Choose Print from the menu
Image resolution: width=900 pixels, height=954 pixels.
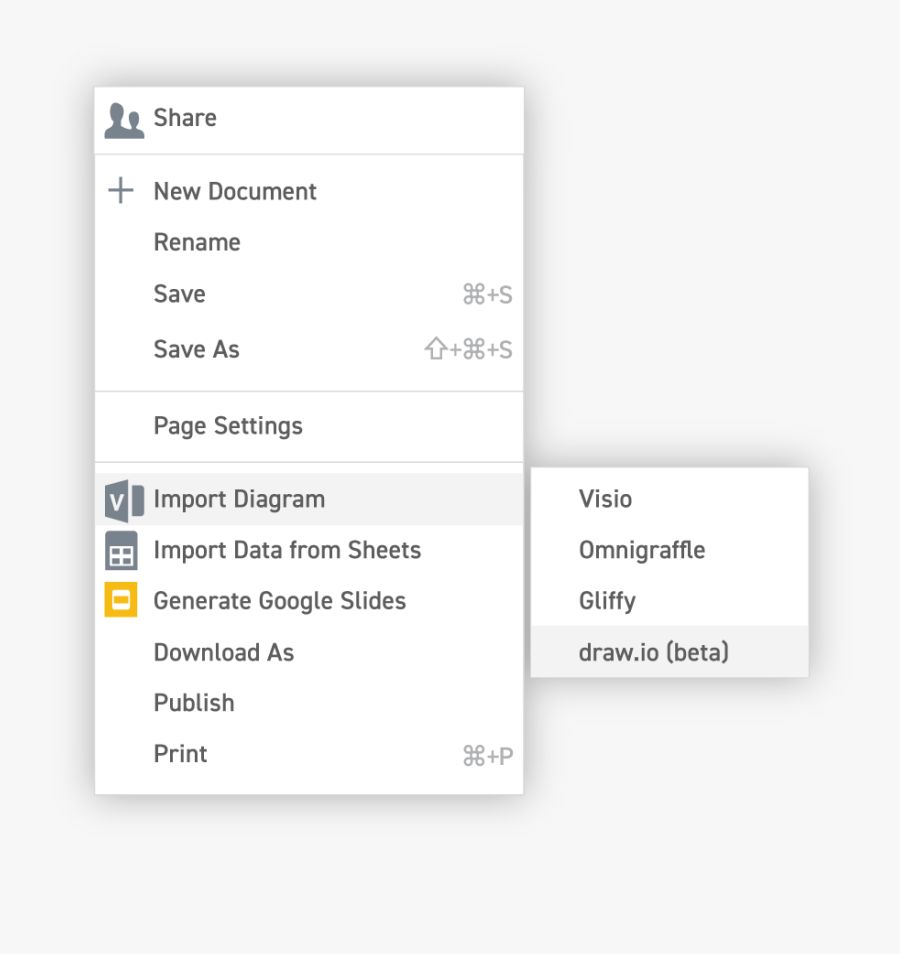181,754
